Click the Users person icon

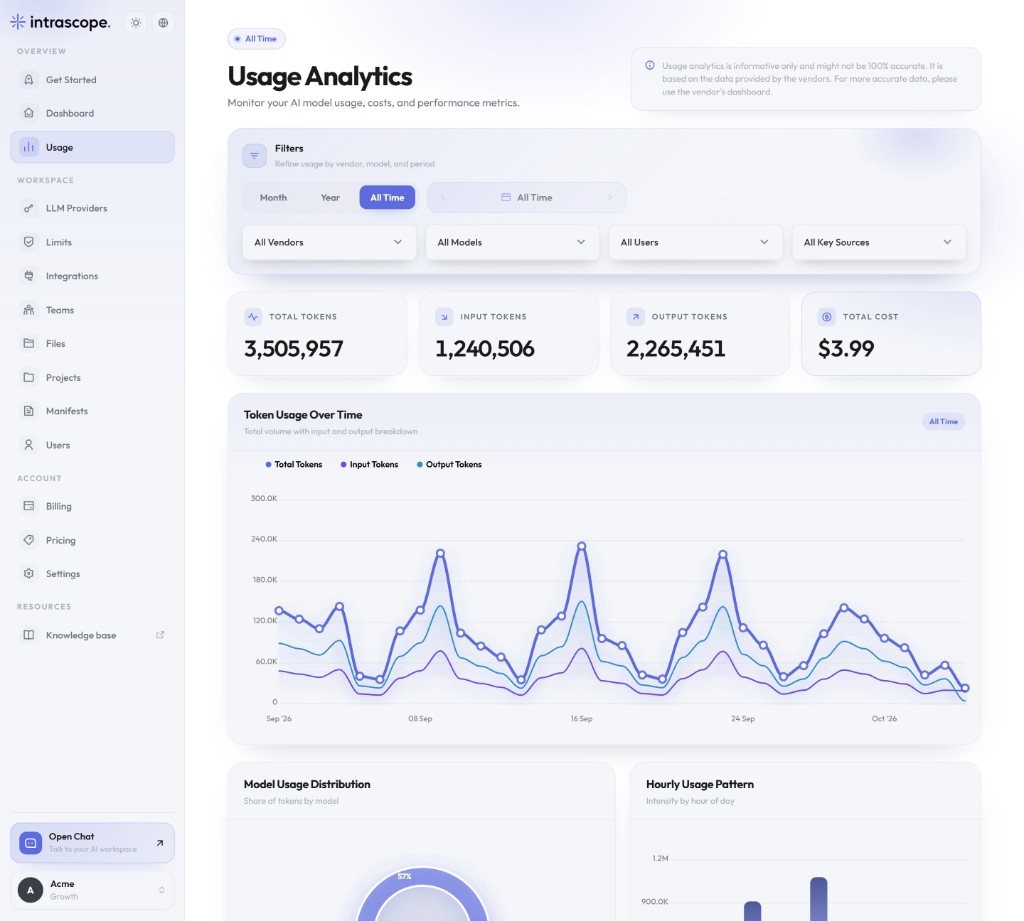click(x=29, y=445)
